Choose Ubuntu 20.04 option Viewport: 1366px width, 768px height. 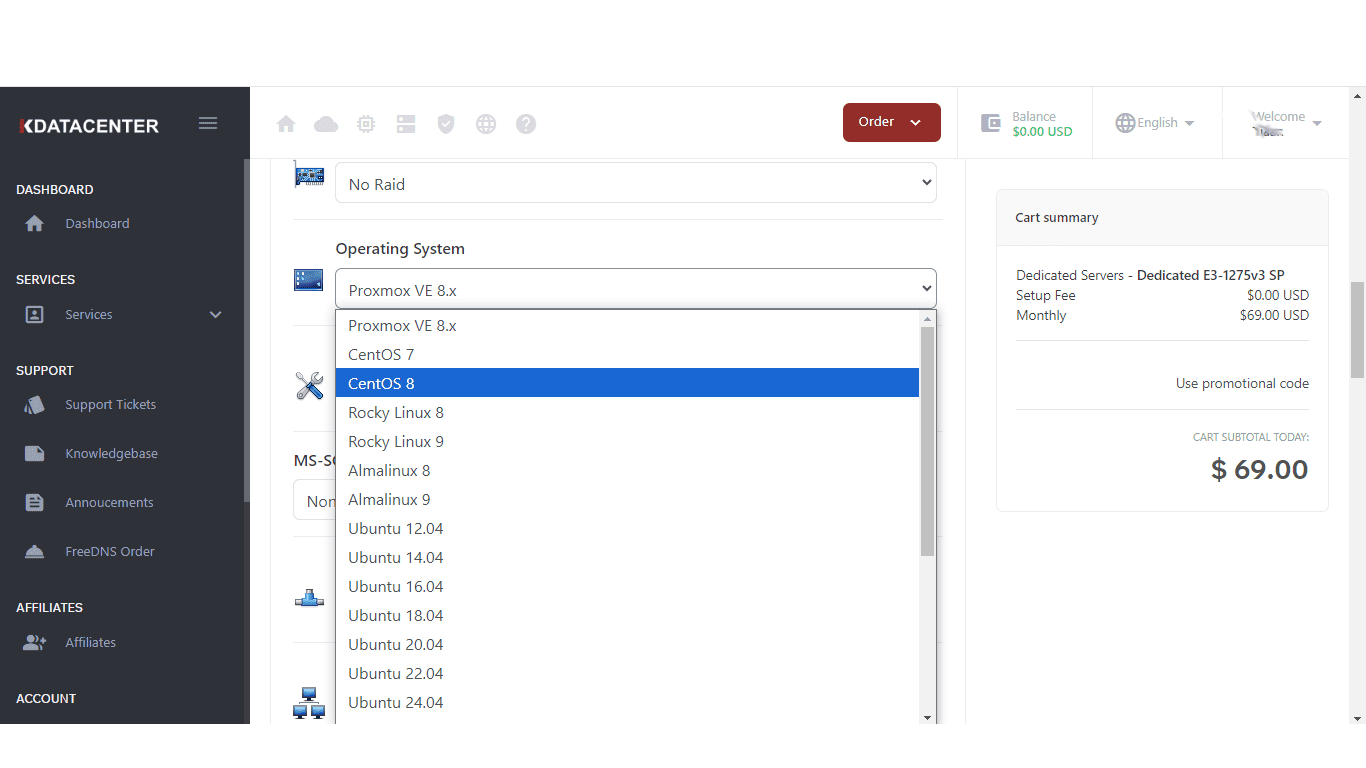click(x=627, y=645)
